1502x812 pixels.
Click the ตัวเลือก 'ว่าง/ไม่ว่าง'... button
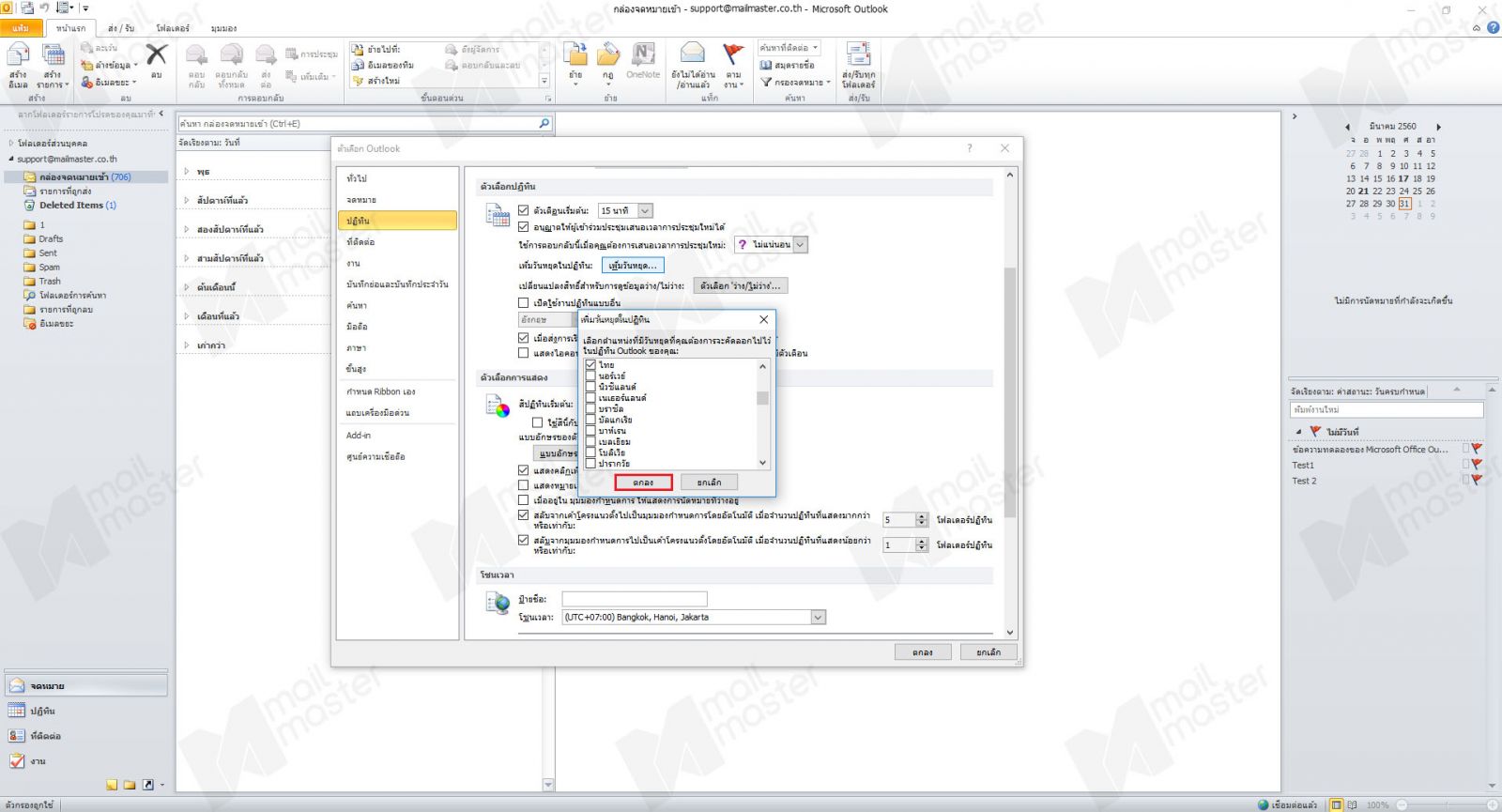[x=740, y=285]
